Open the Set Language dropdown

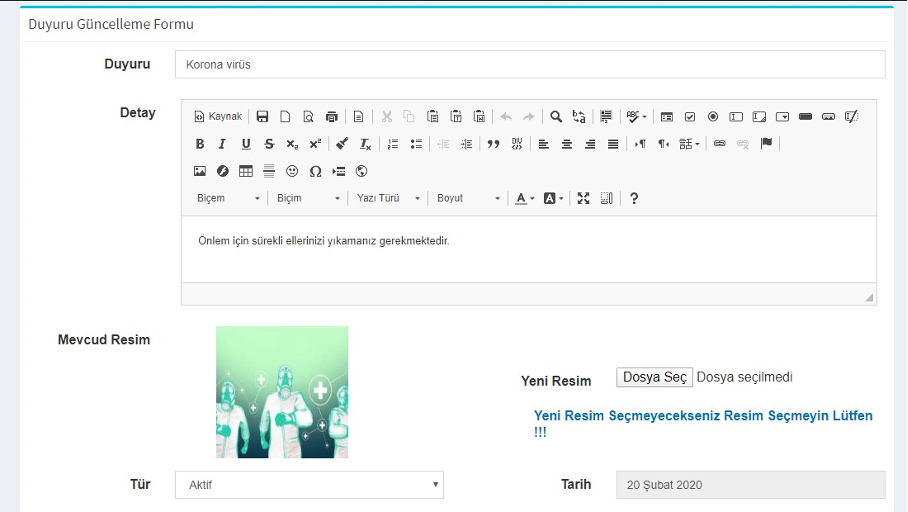(689, 144)
